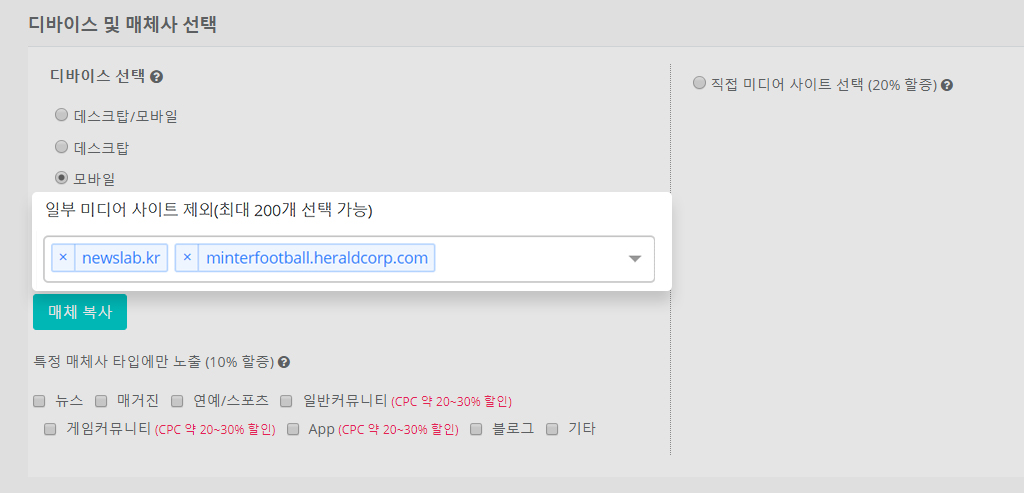Remove minterfootball.heraldcorp.com tag via ×

click(187, 258)
